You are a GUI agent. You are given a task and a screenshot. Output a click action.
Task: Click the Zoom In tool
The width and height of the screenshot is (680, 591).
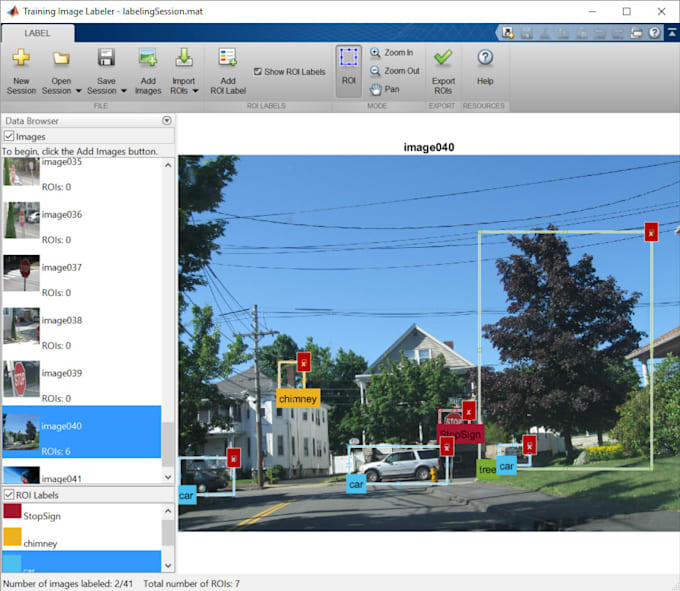click(x=391, y=52)
